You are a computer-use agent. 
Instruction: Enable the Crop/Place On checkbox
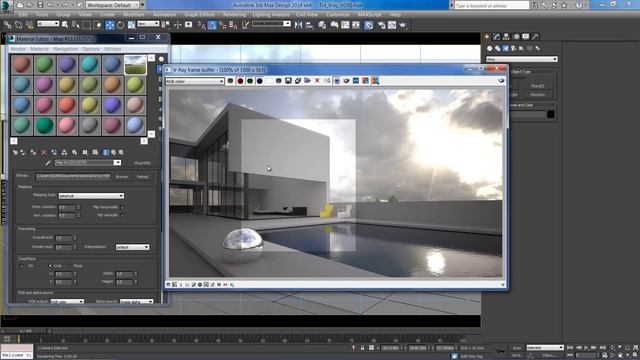21,266
